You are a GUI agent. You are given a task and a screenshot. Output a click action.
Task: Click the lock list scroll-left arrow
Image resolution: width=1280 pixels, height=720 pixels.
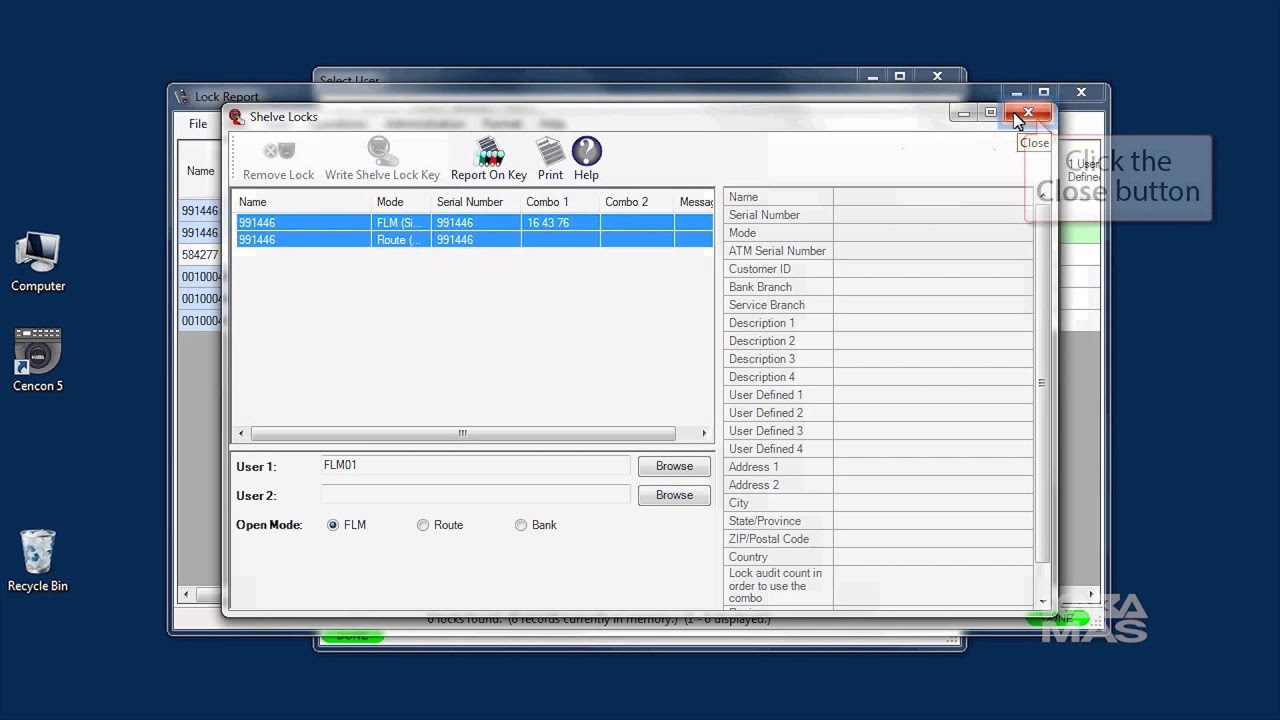pos(241,433)
